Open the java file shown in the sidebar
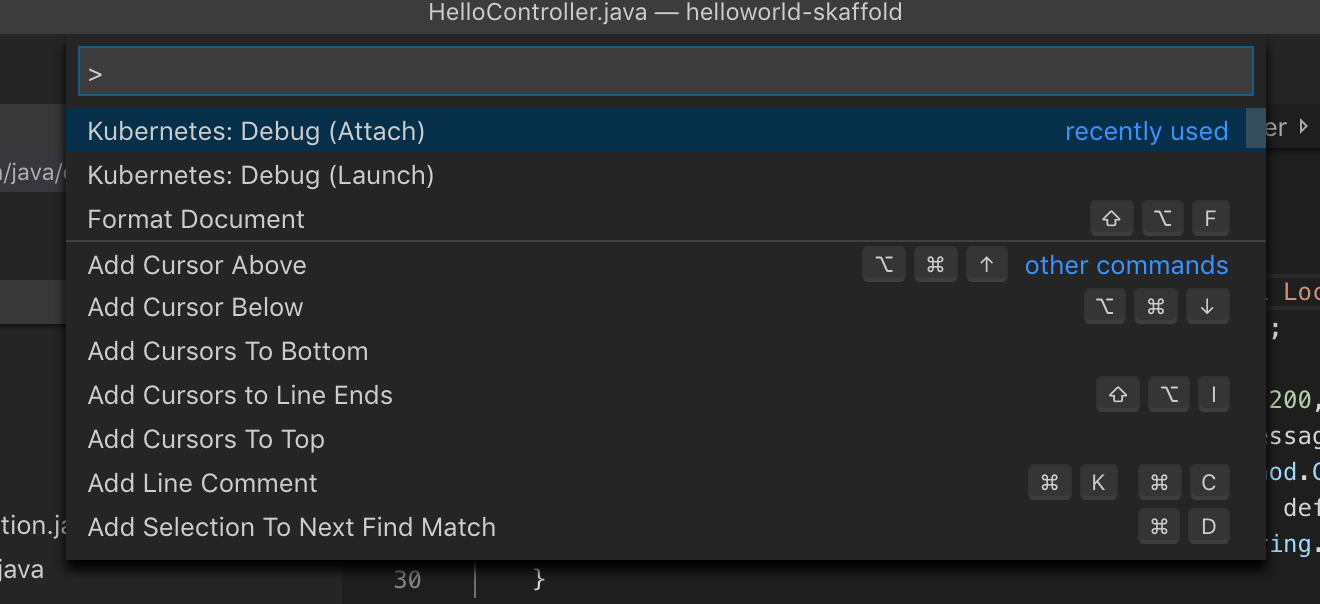Screen dimensions: 1320x604 click(22, 569)
